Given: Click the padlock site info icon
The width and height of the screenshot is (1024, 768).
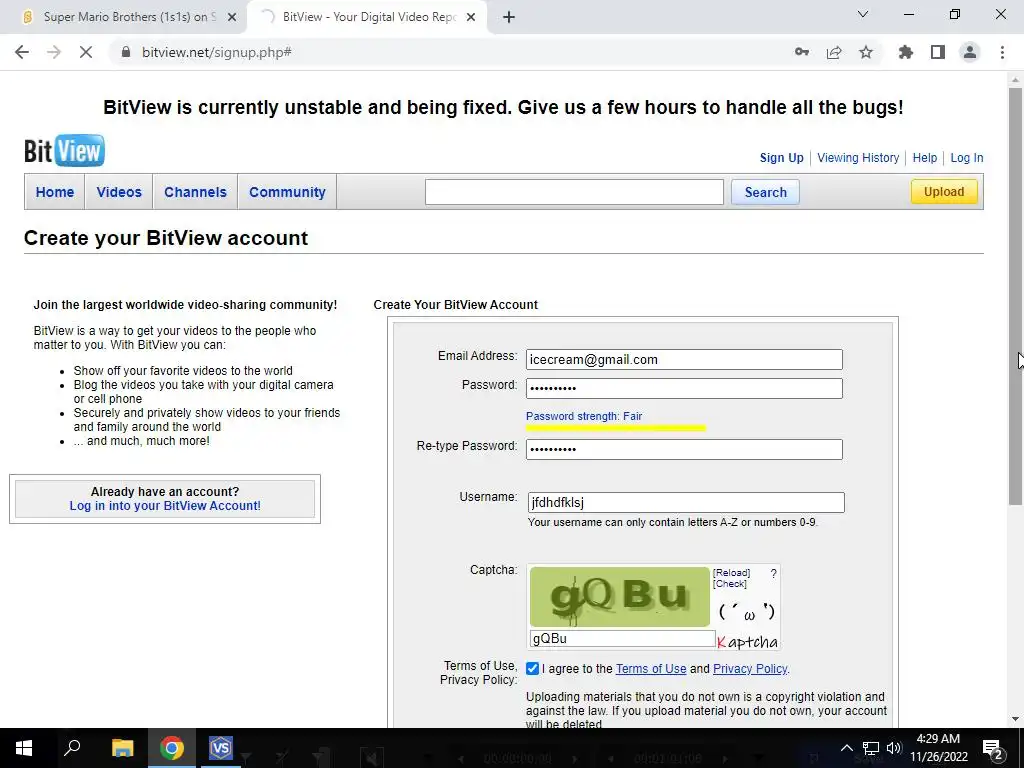Looking at the screenshot, I should [x=126, y=52].
